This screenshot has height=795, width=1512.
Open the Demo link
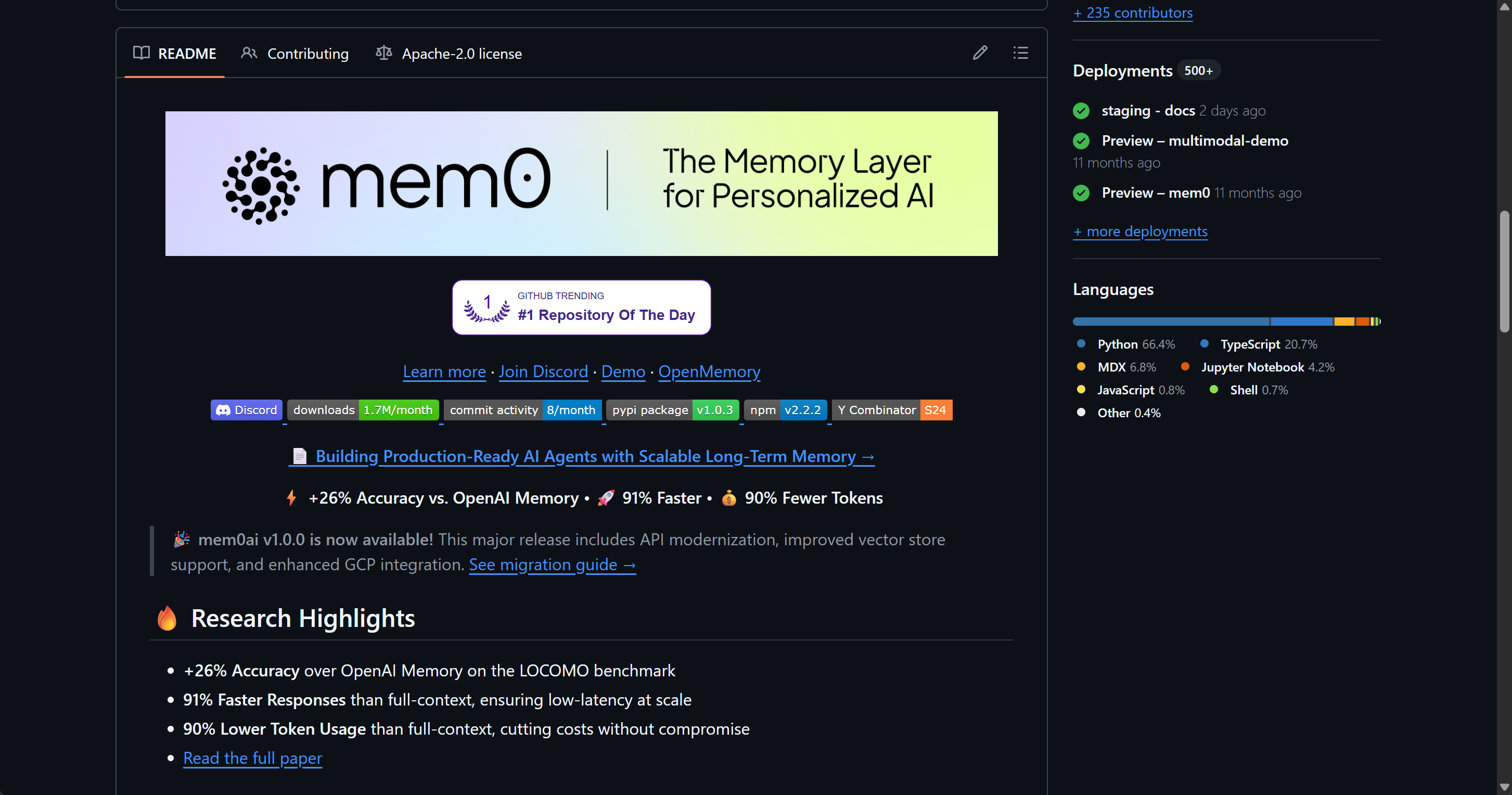tap(623, 371)
